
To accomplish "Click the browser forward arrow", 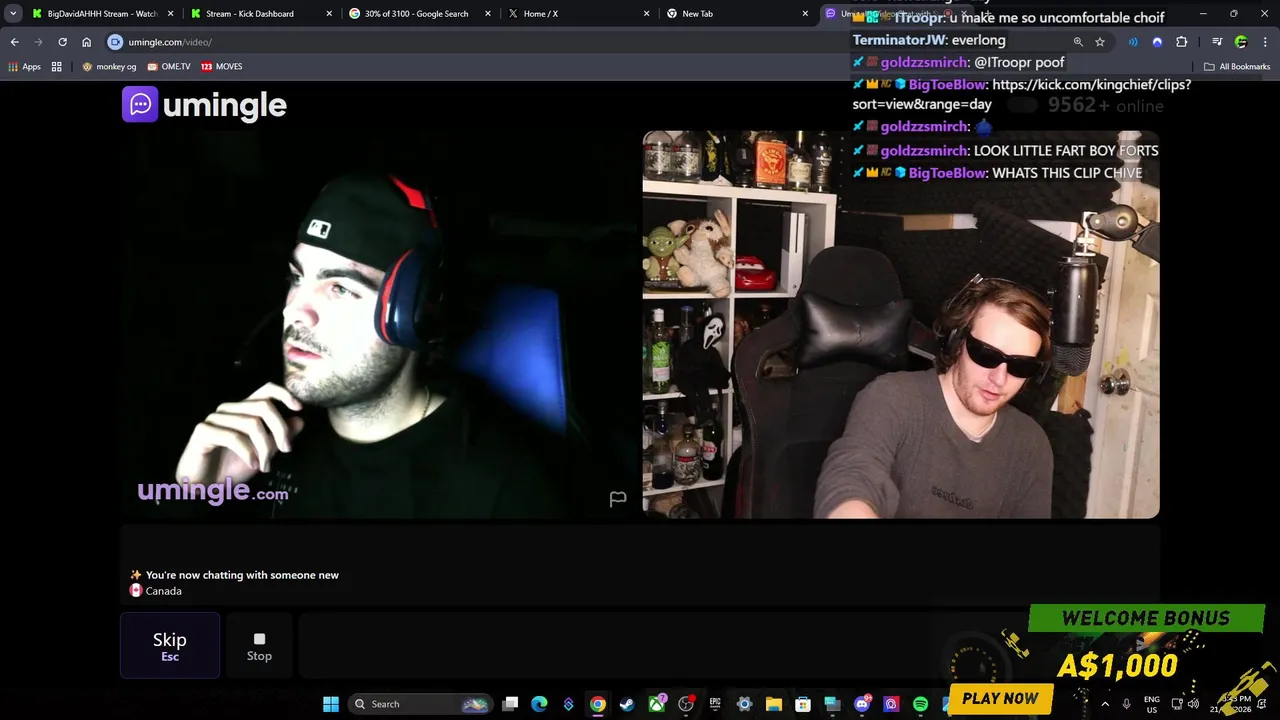I will coord(38,42).
